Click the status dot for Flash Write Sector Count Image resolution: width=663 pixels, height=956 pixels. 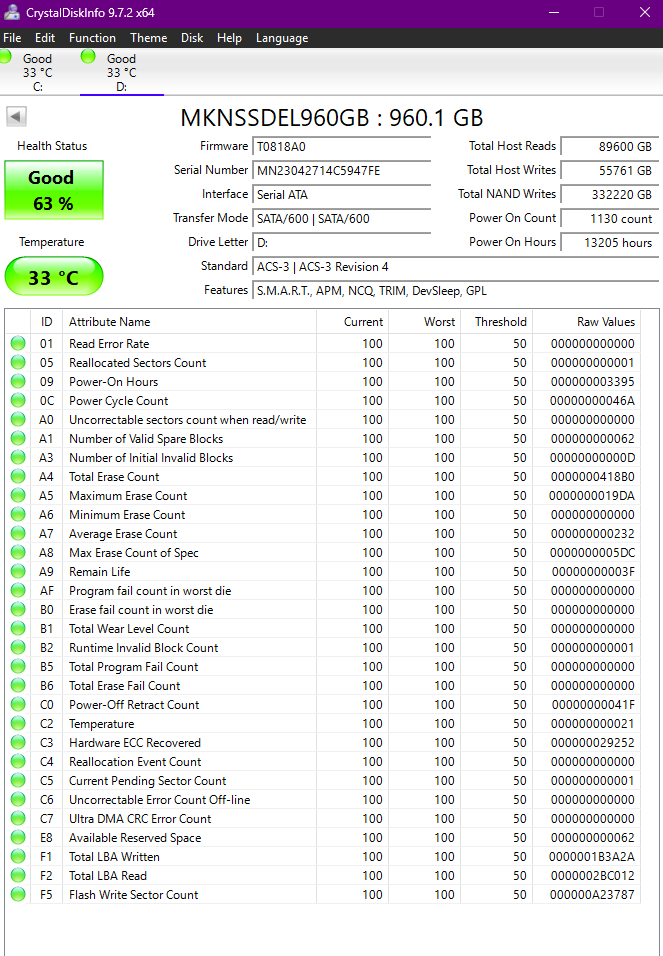[x=18, y=895]
